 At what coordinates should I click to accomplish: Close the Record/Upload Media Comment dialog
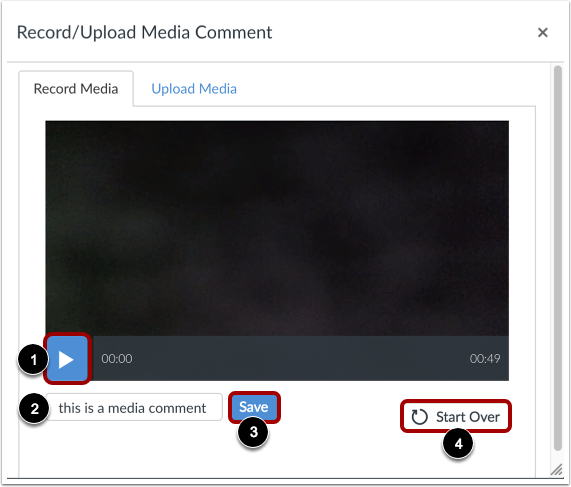(543, 32)
